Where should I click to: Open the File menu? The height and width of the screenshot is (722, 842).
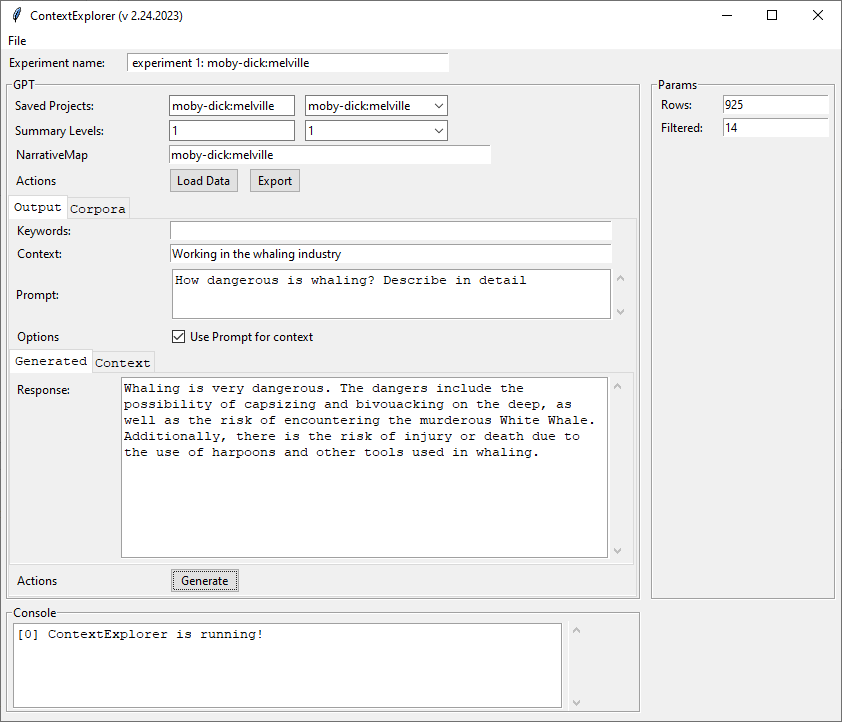pyautogui.click(x=17, y=41)
